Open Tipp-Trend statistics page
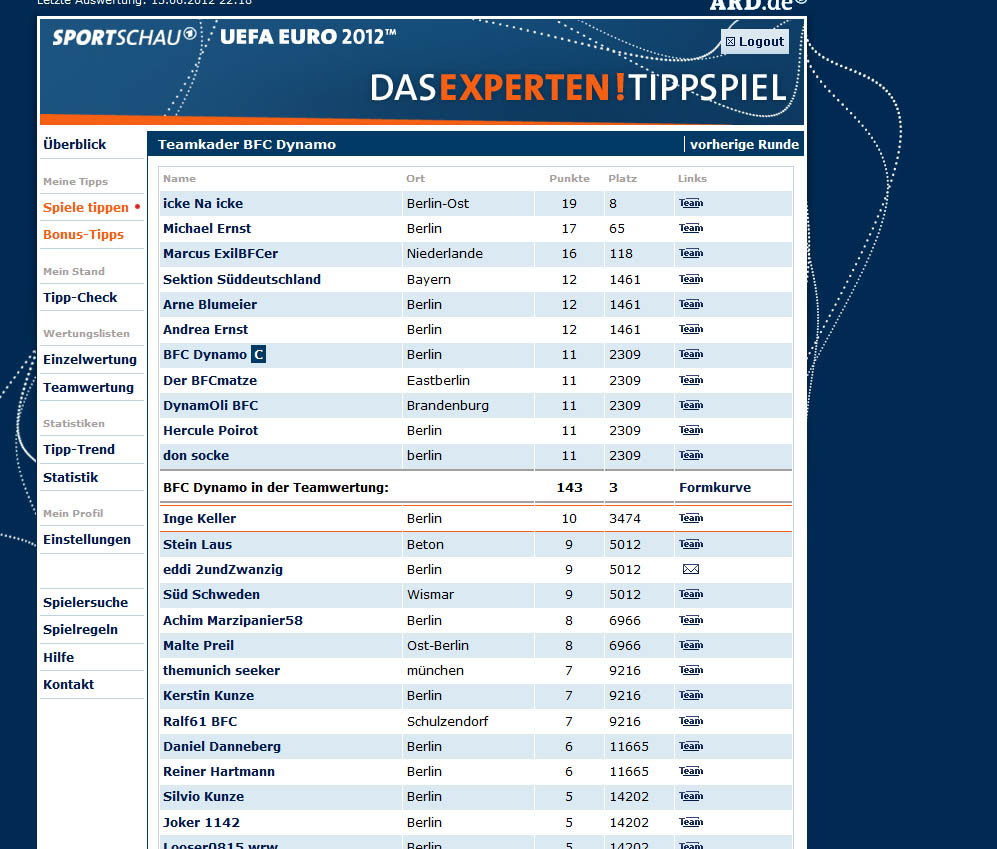 pos(79,449)
